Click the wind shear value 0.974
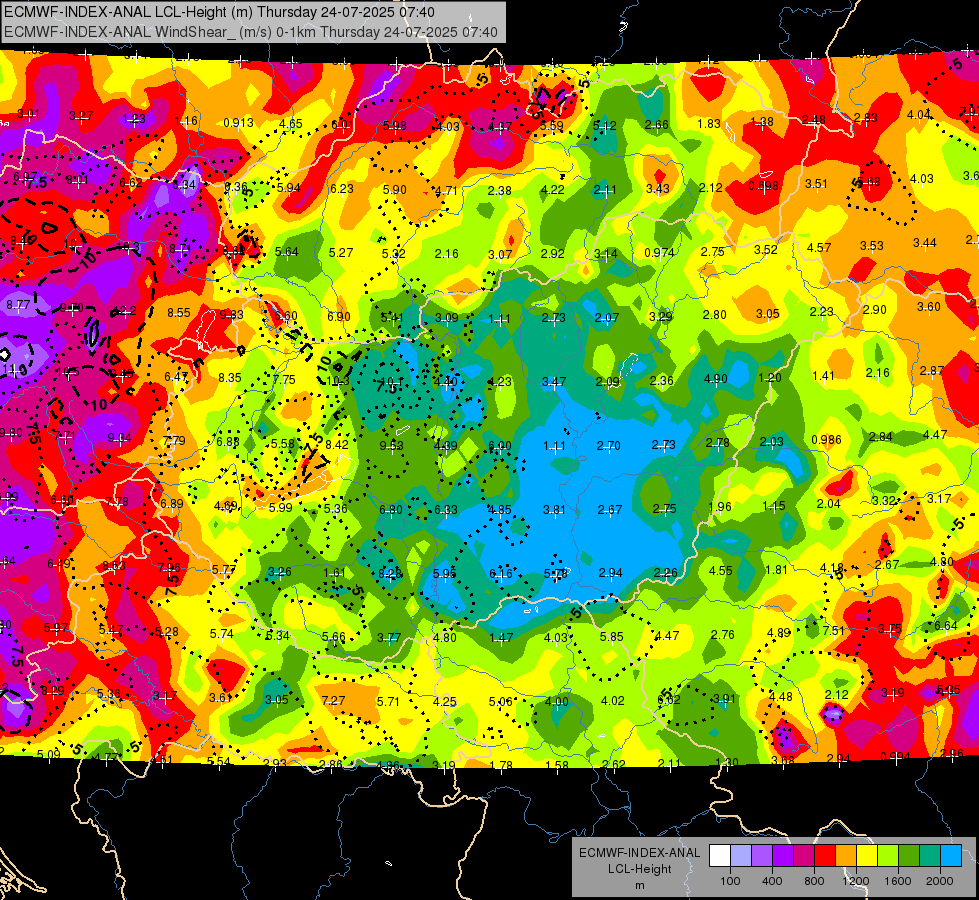This screenshot has width=979, height=900. pos(659,253)
